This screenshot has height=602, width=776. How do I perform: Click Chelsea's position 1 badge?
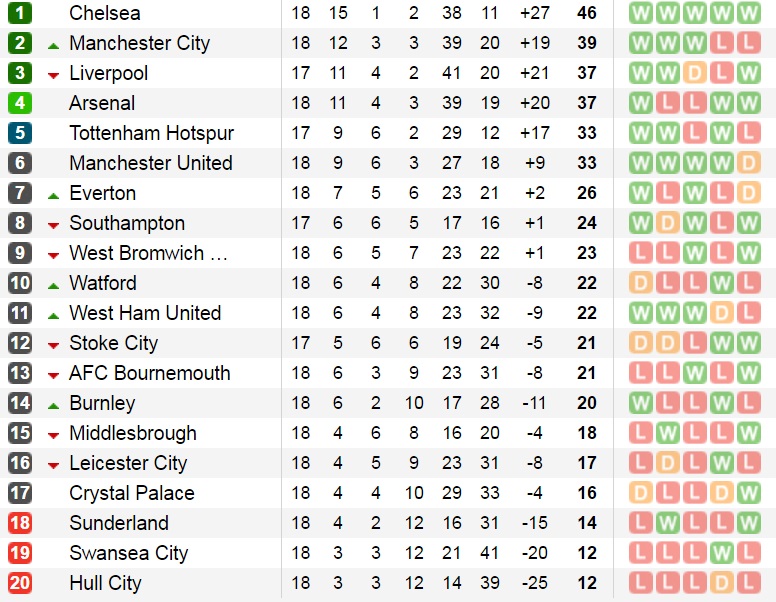20,13
